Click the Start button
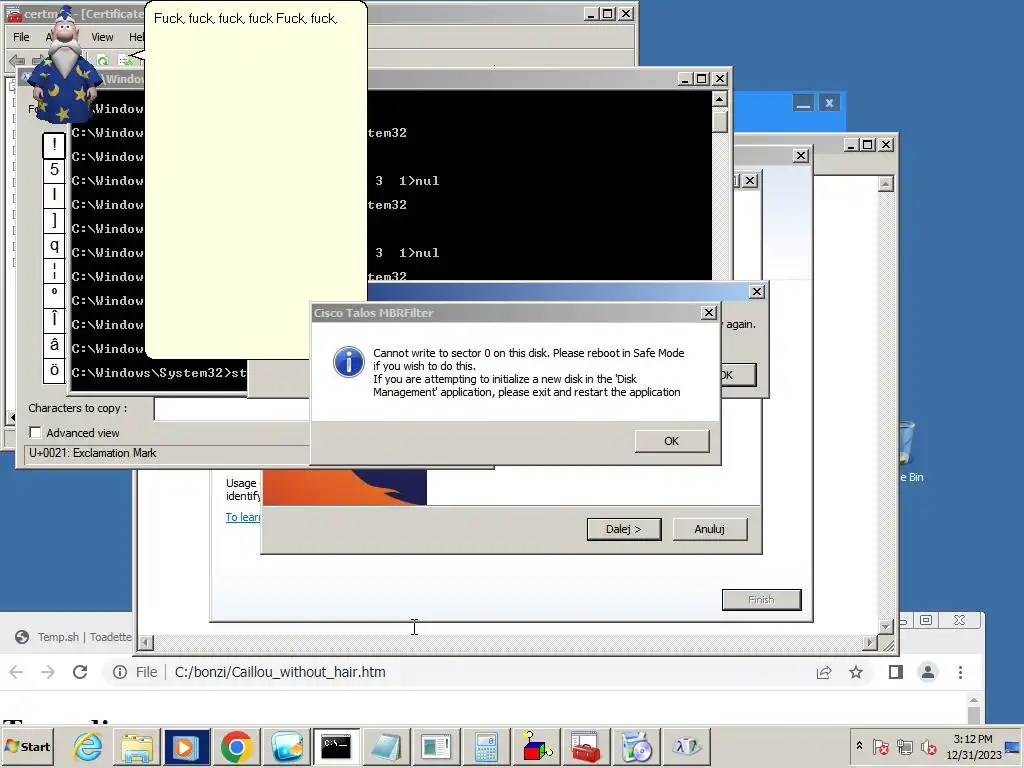The width and height of the screenshot is (1024, 768). click(28, 746)
